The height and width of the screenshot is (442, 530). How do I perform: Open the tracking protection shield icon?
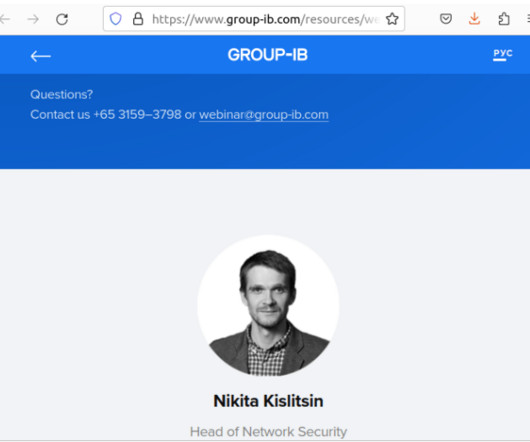[x=116, y=19]
